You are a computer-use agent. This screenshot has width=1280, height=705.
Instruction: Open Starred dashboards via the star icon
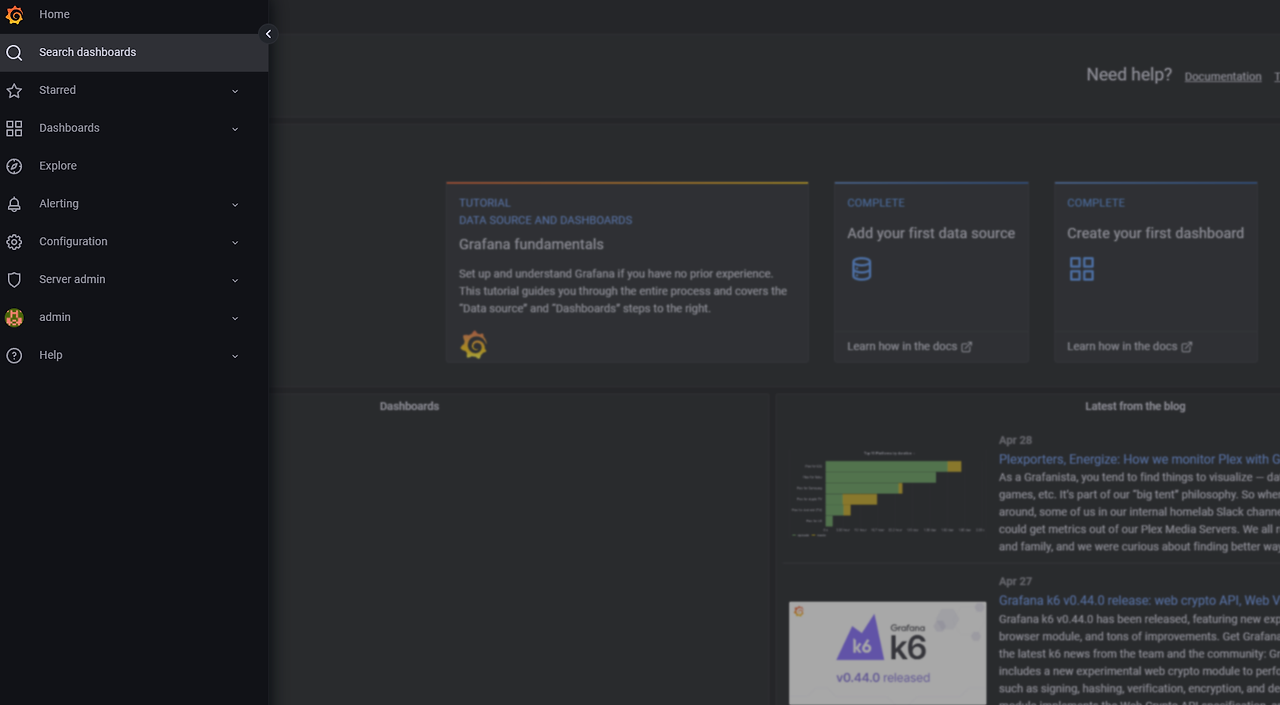click(x=14, y=90)
